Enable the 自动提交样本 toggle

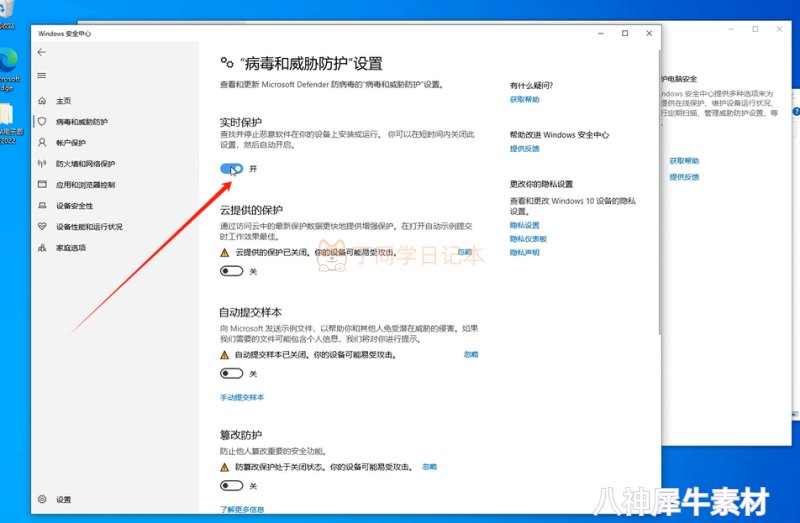231,373
